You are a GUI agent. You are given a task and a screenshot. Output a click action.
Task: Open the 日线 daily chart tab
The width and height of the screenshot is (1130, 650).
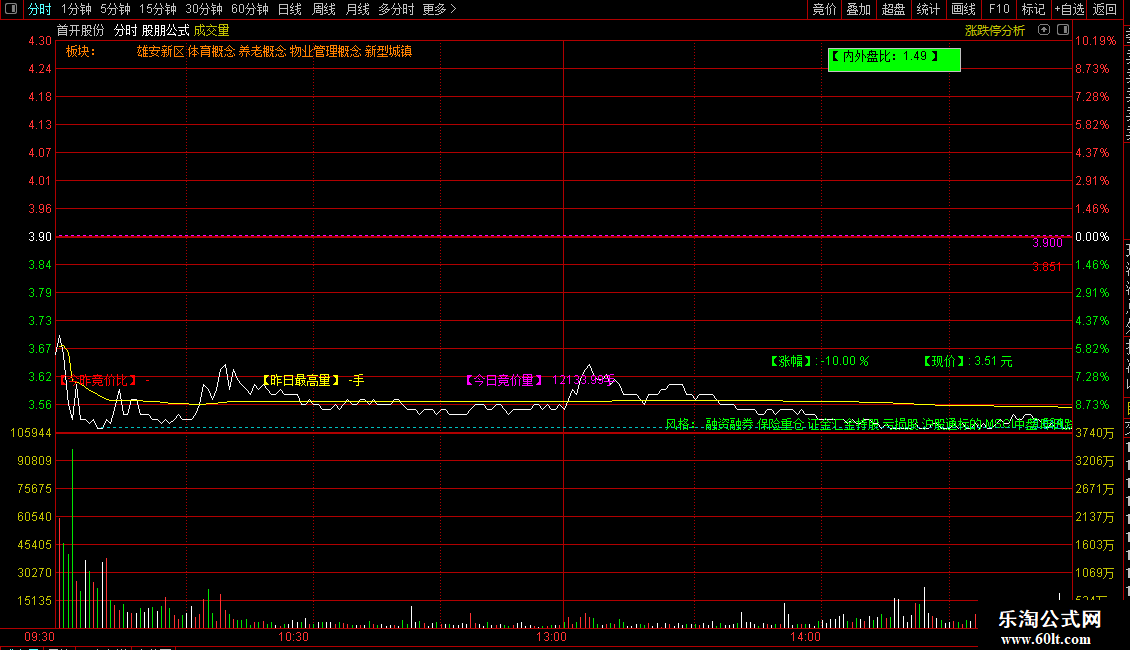(x=290, y=9)
